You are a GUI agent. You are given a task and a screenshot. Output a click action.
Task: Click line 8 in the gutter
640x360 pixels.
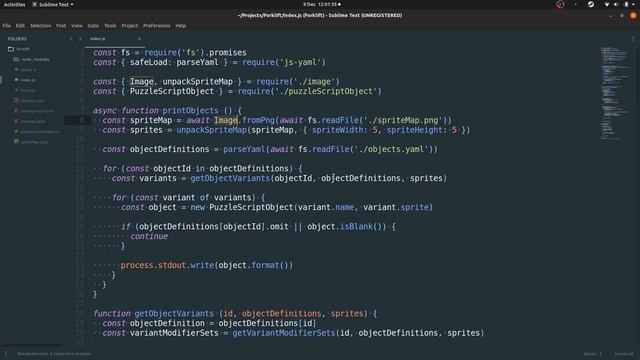(x=82, y=120)
